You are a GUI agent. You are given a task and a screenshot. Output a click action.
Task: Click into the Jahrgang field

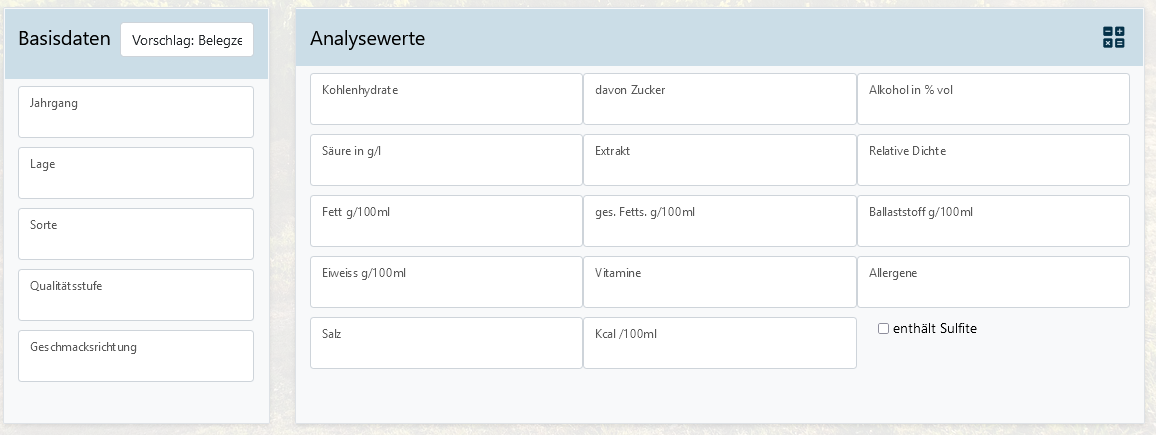(x=136, y=112)
